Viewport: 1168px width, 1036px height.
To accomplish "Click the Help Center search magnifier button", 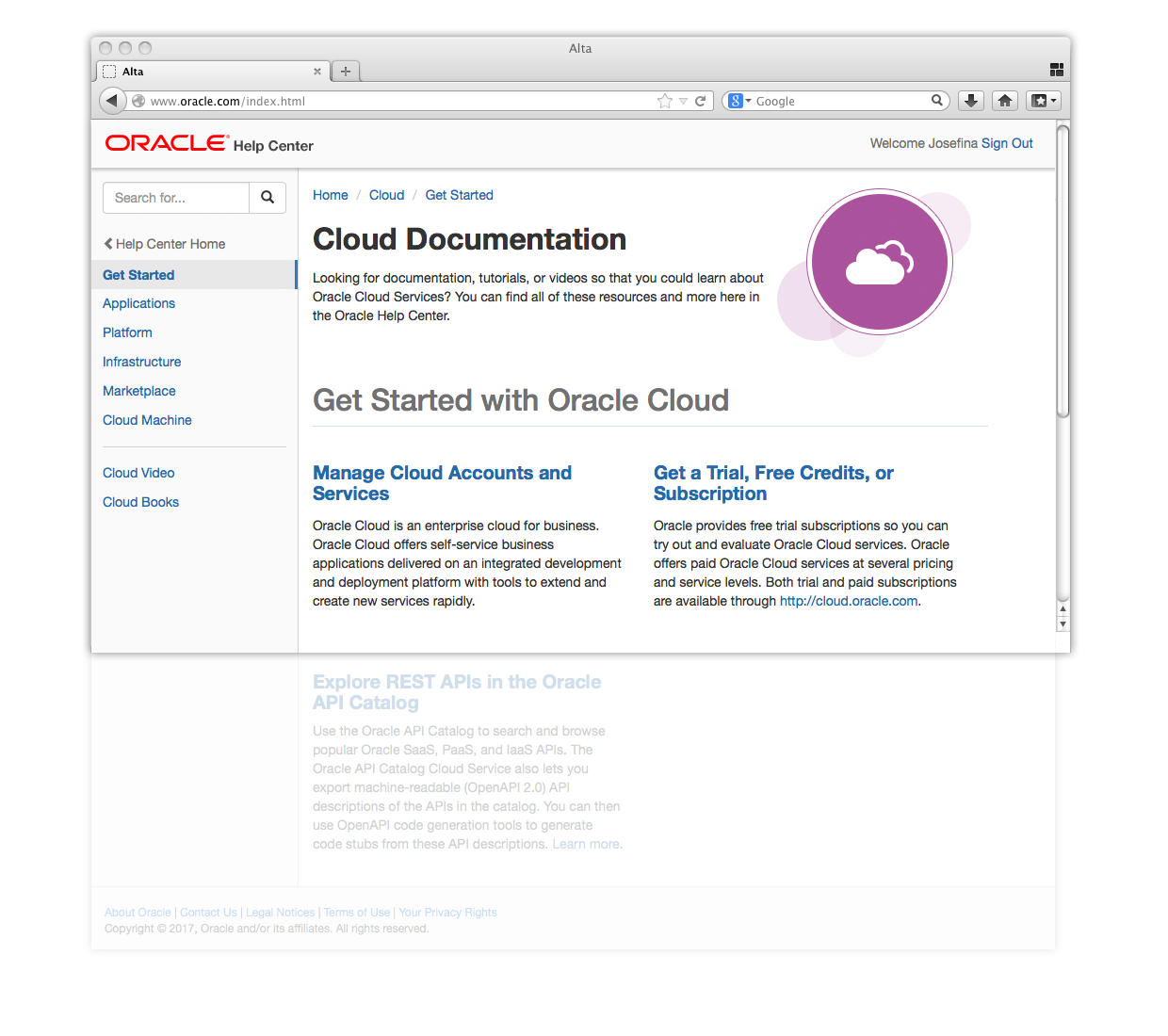I will tap(268, 198).
